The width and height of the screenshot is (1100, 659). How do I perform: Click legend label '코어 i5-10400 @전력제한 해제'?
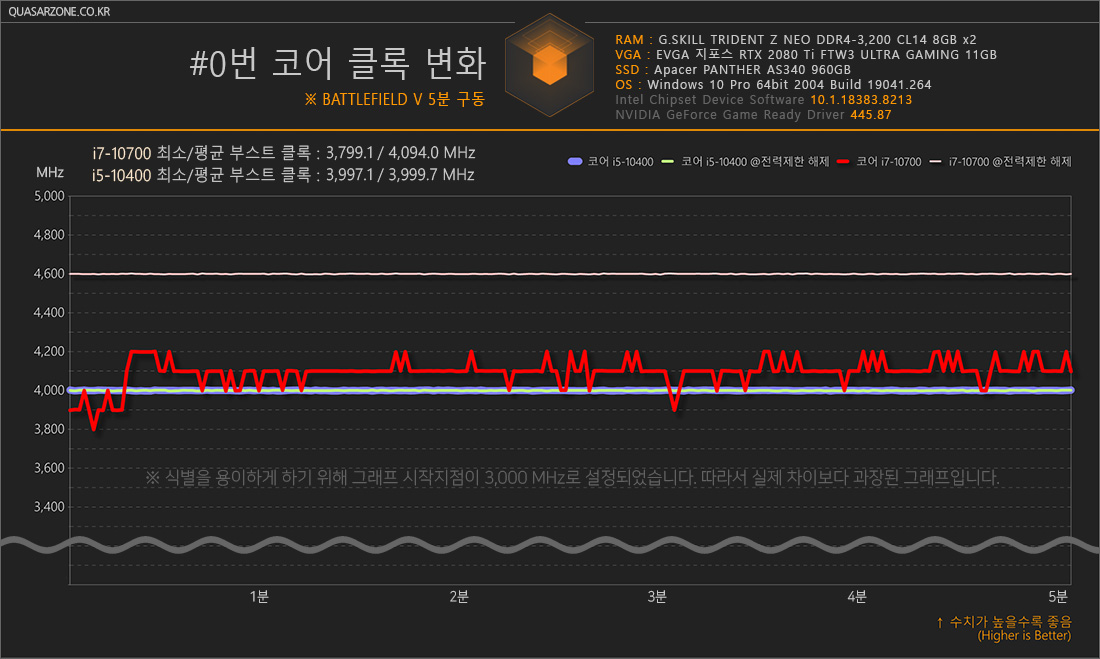[x=755, y=161]
